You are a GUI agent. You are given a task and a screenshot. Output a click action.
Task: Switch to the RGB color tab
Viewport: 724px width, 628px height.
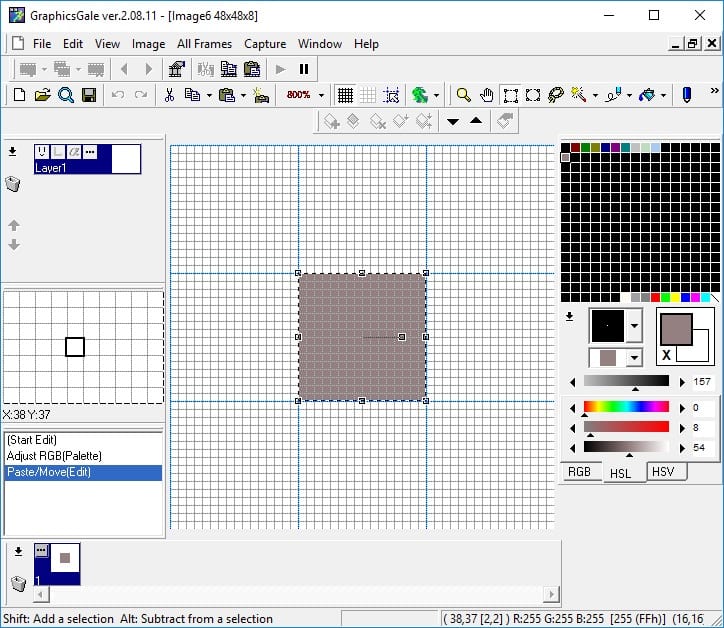click(x=579, y=472)
